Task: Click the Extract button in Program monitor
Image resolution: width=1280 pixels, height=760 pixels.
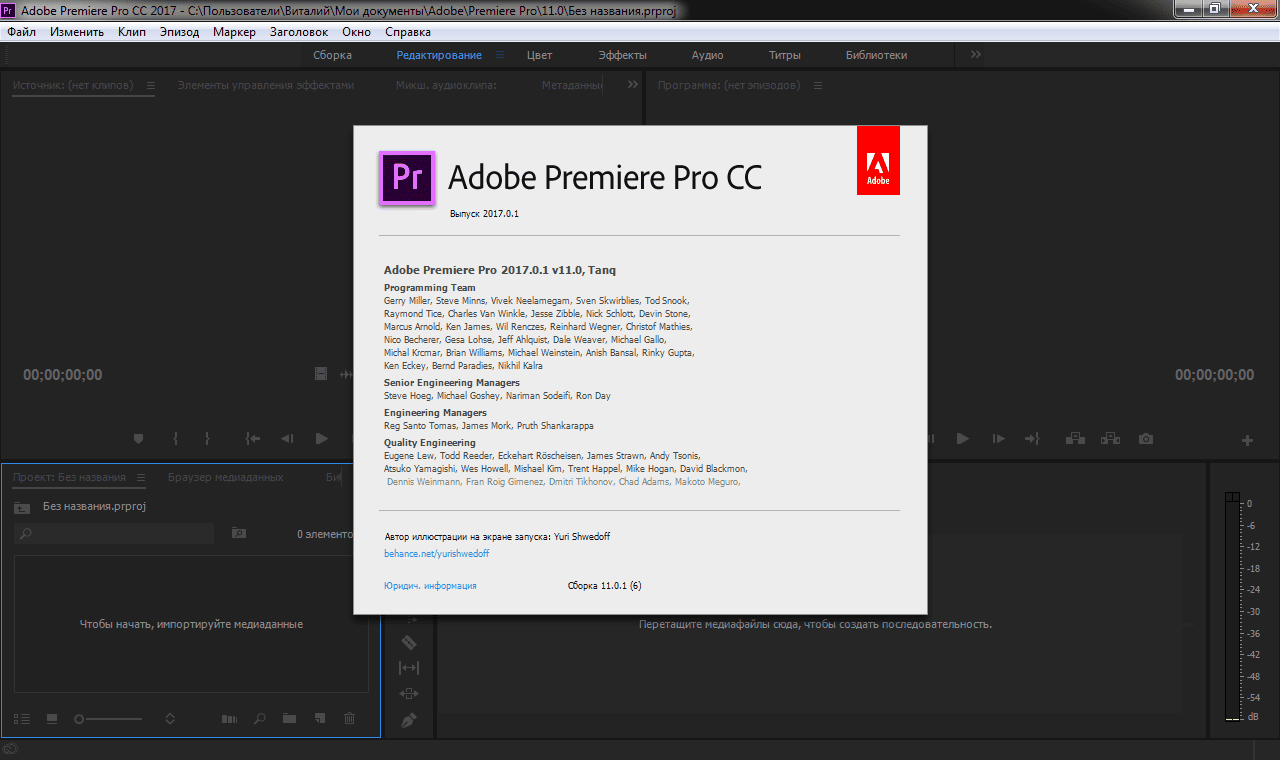Action: pyautogui.click(x=1111, y=438)
